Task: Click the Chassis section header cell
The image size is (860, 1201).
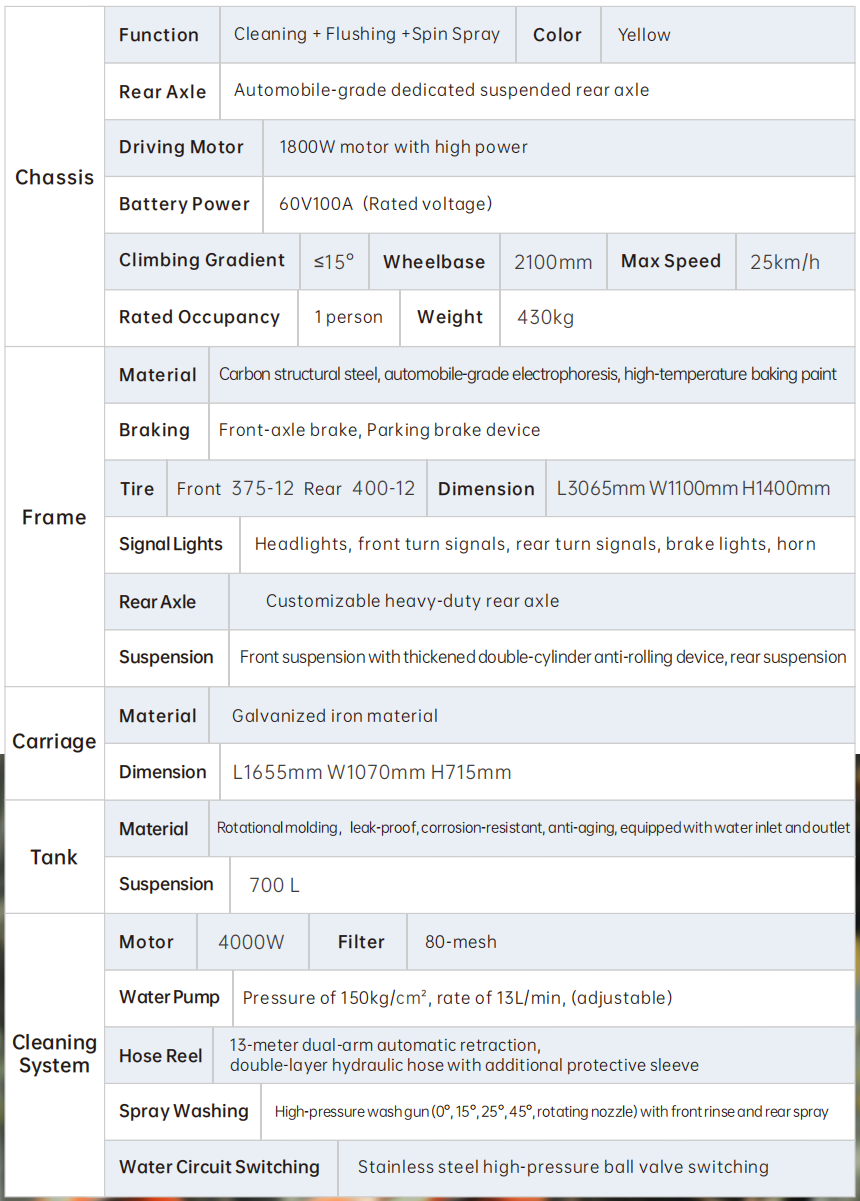Action: pyautogui.click(x=54, y=177)
